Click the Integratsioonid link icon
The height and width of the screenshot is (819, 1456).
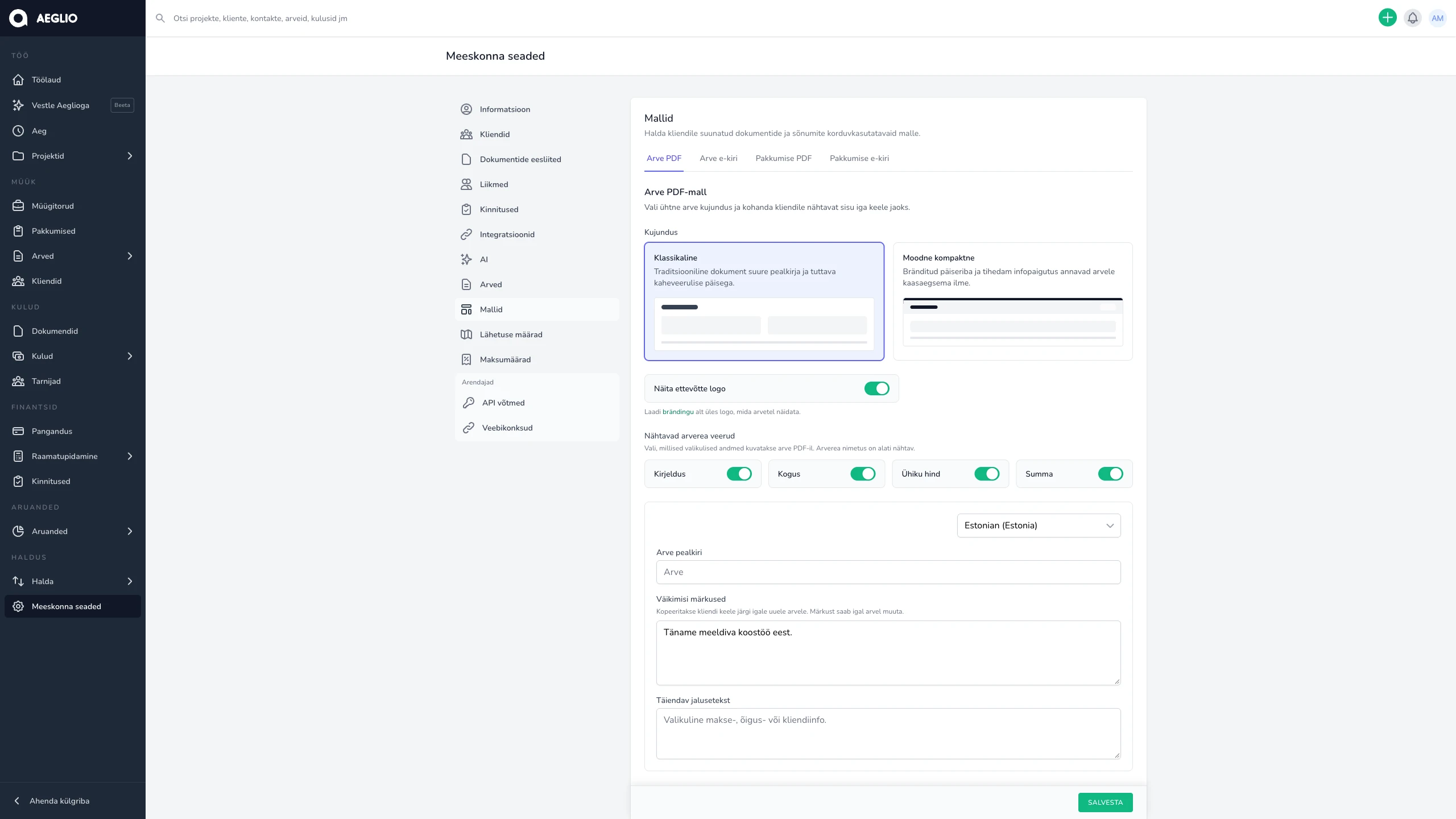pyautogui.click(x=466, y=234)
